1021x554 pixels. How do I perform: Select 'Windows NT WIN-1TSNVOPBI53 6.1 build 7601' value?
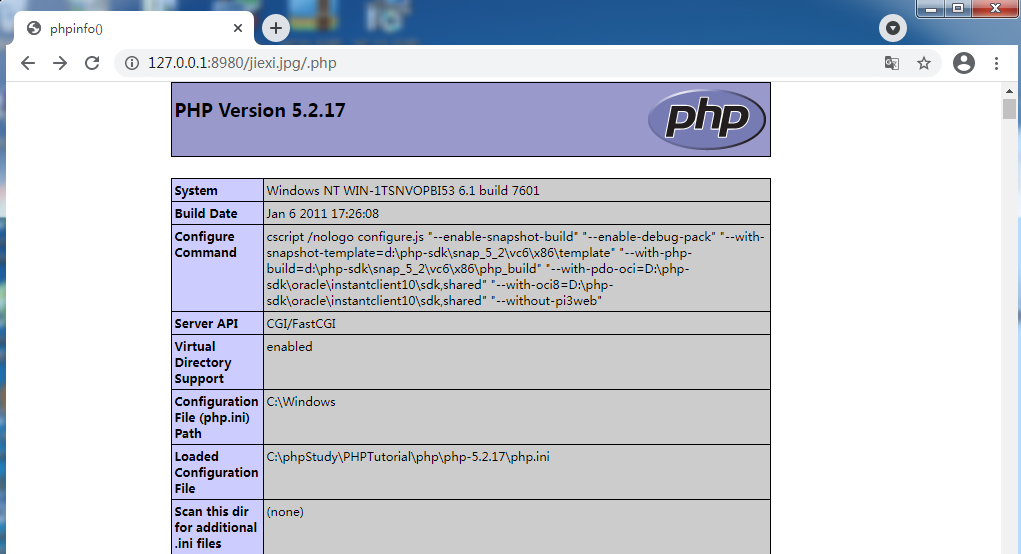[403, 191]
